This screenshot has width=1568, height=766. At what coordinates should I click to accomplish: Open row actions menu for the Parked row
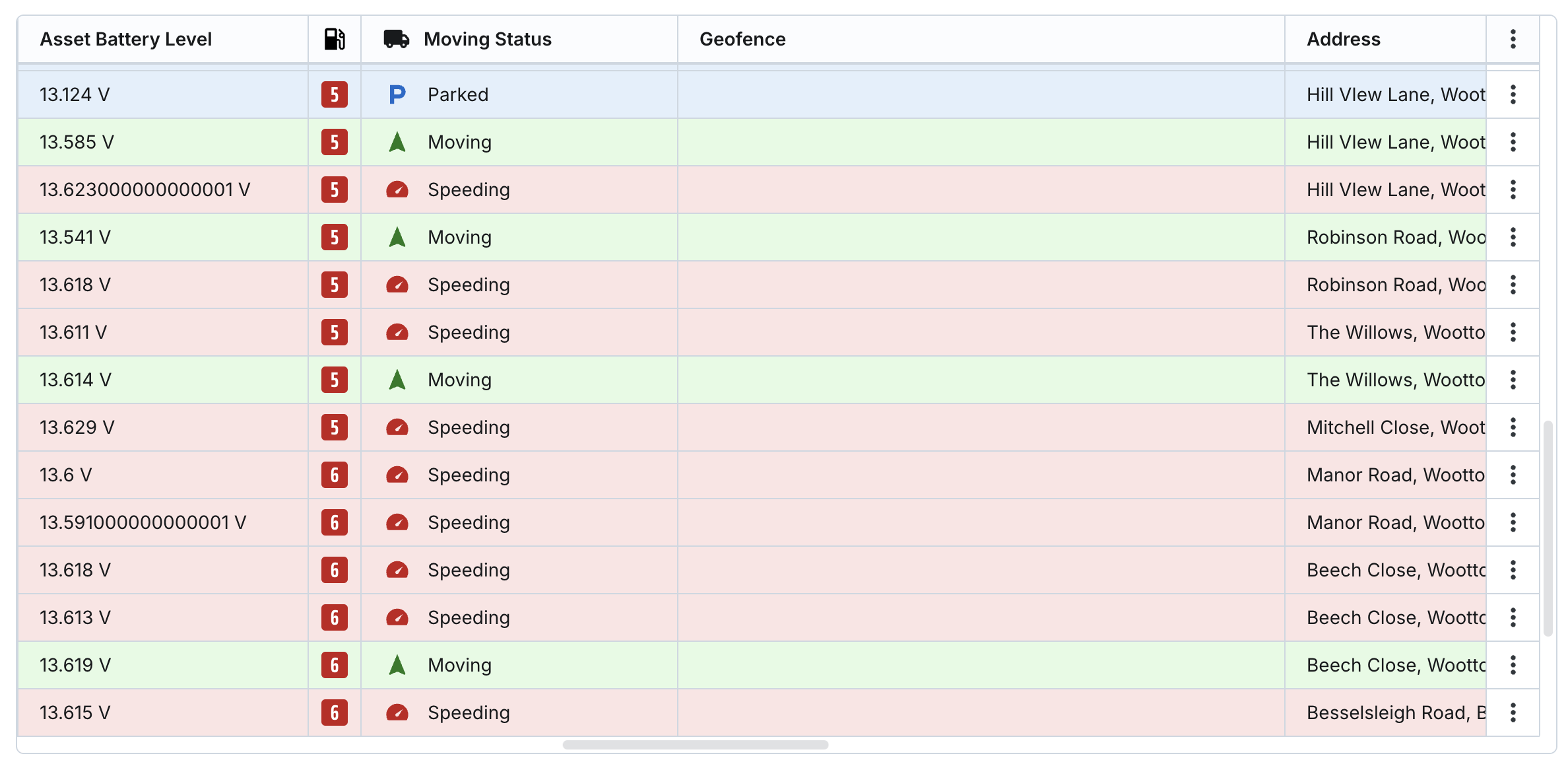pyautogui.click(x=1513, y=94)
